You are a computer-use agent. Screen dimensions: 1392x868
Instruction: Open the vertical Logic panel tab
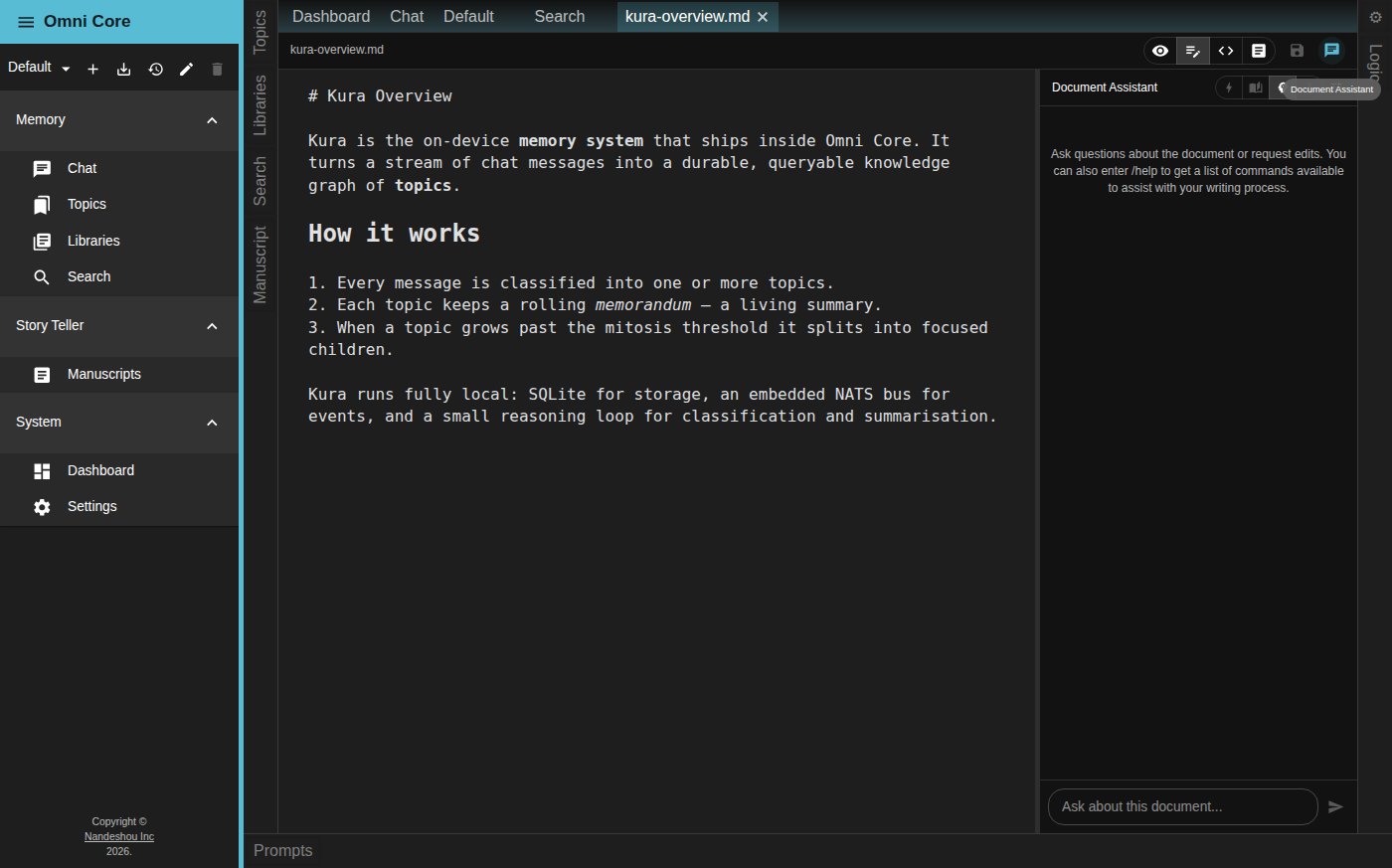[1376, 63]
